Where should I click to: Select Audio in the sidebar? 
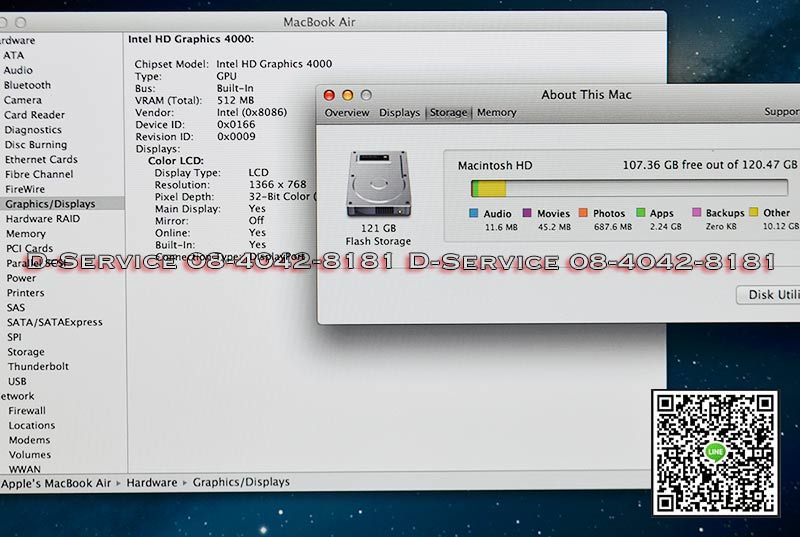coord(18,70)
